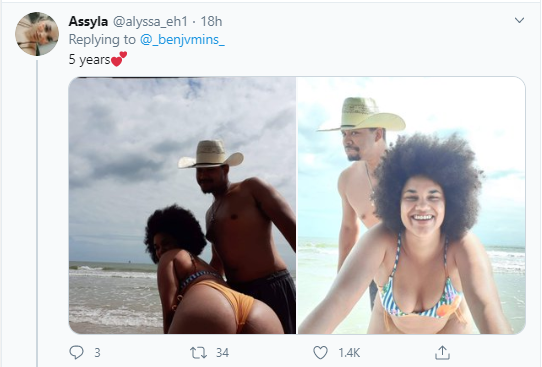This screenshot has width=542, height=367.
Task: Open the Assyla display name profile
Action: tap(88, 21)
